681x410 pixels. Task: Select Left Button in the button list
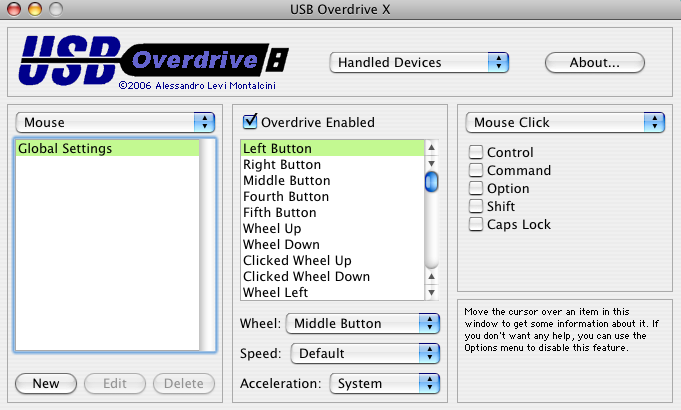tap(332, 149)
